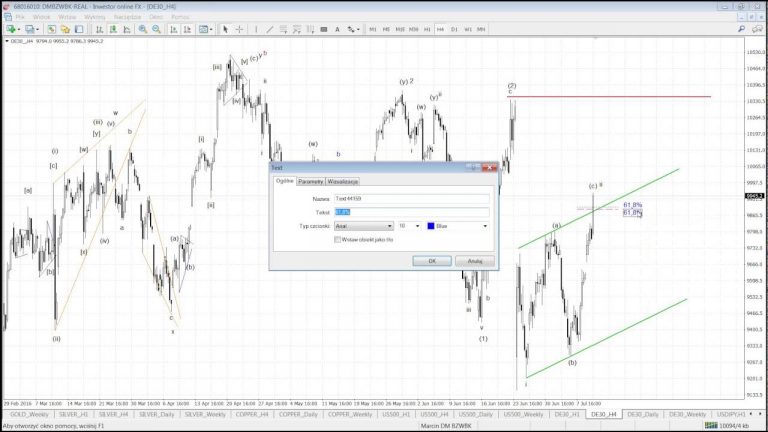Viewport: 768px width, 432px height.
Task: Confirm the Text dialog with OK
Action: tap(432, 261)
